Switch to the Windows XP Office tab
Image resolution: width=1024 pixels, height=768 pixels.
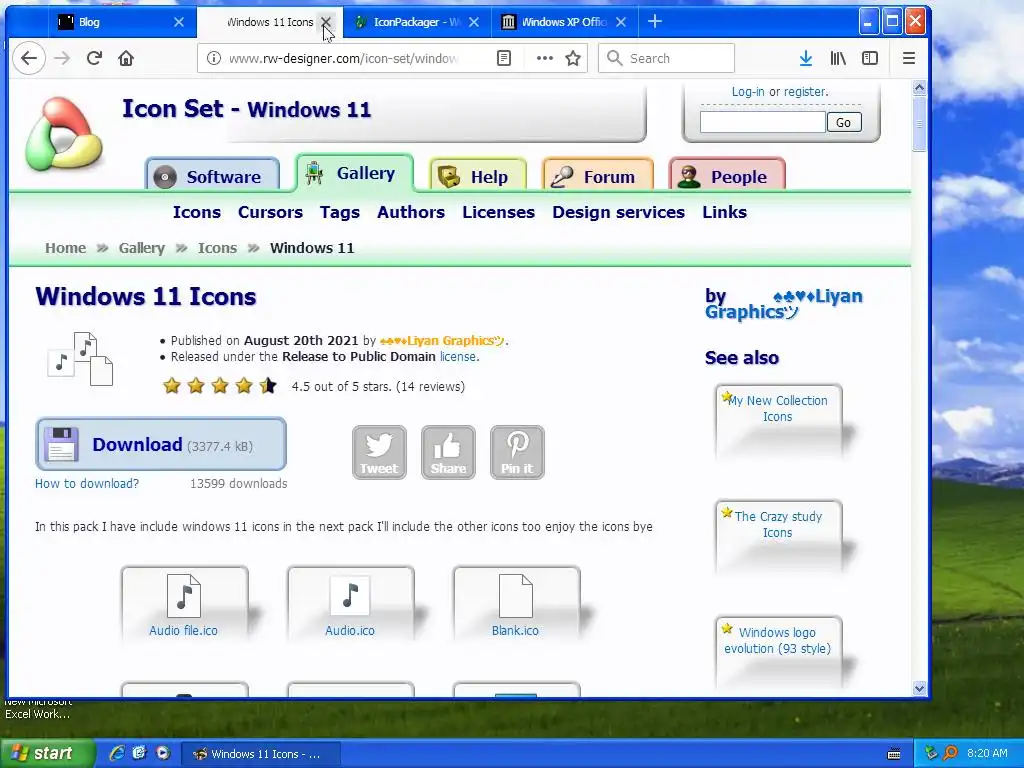(x=564, y=22)
